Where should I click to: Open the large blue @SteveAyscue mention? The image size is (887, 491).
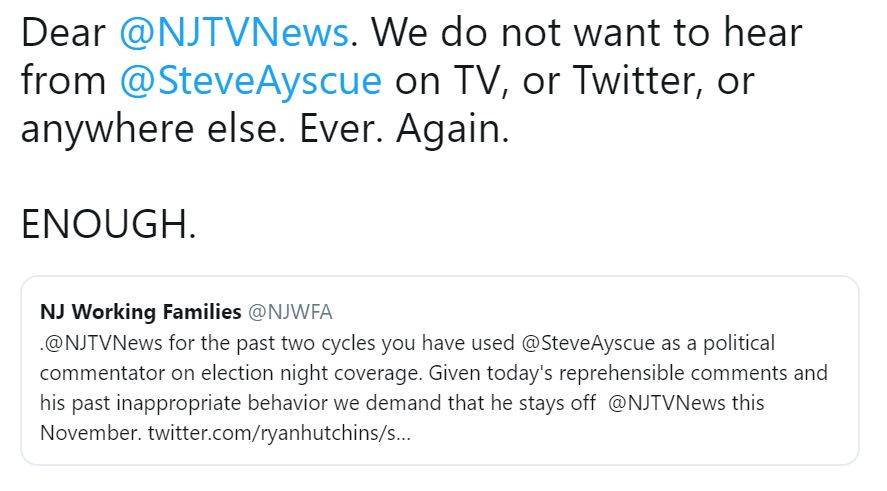click(250, 83)
